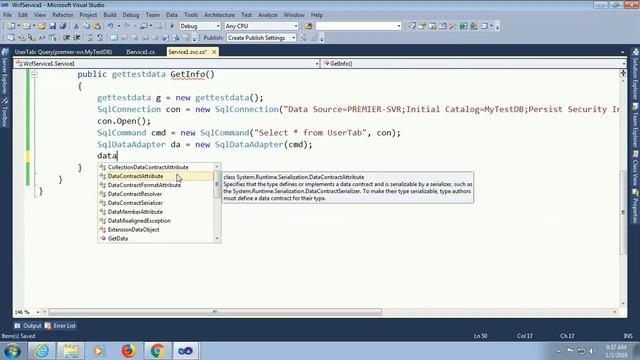Switch to the UserTab Query tab
Screen dimensions: 640x360
63,52
